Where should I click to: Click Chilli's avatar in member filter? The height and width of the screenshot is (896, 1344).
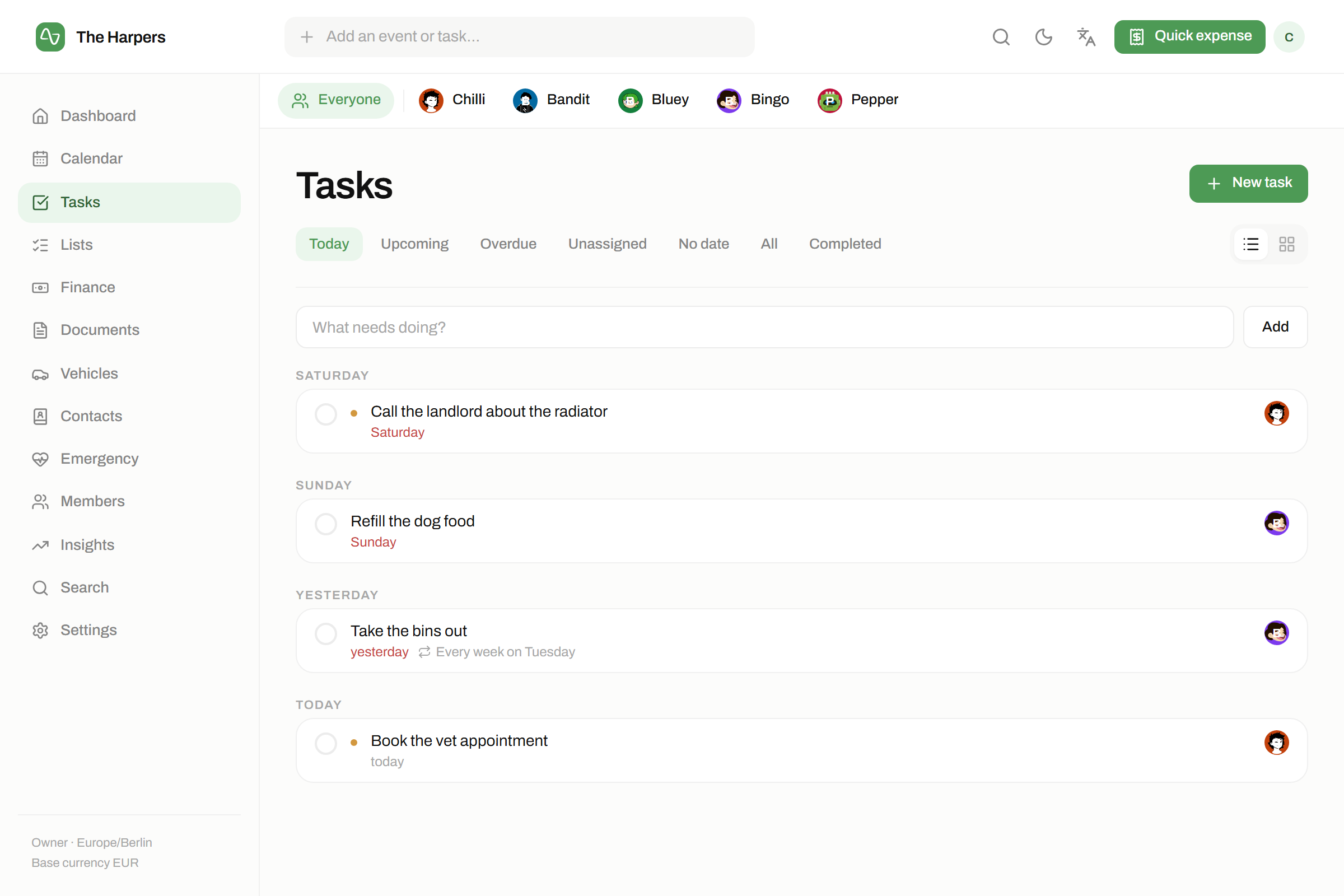pos(431,101)
